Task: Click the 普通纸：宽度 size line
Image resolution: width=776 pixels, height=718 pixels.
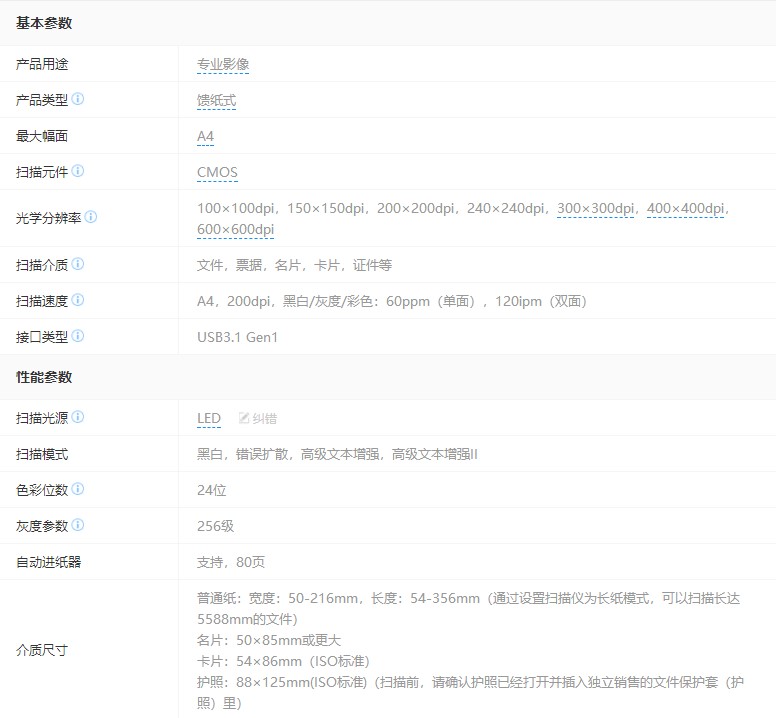Action: tap(468, 609)
